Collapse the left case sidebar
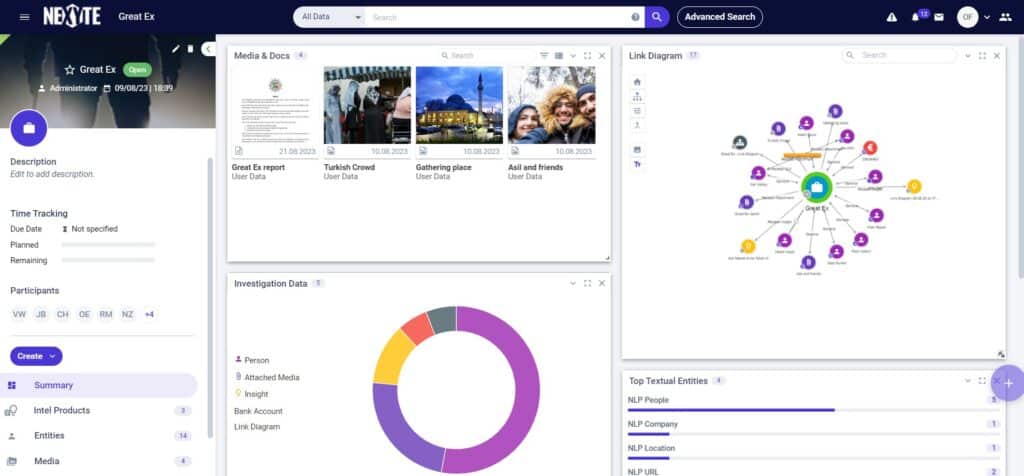 [x=208, y=48]
